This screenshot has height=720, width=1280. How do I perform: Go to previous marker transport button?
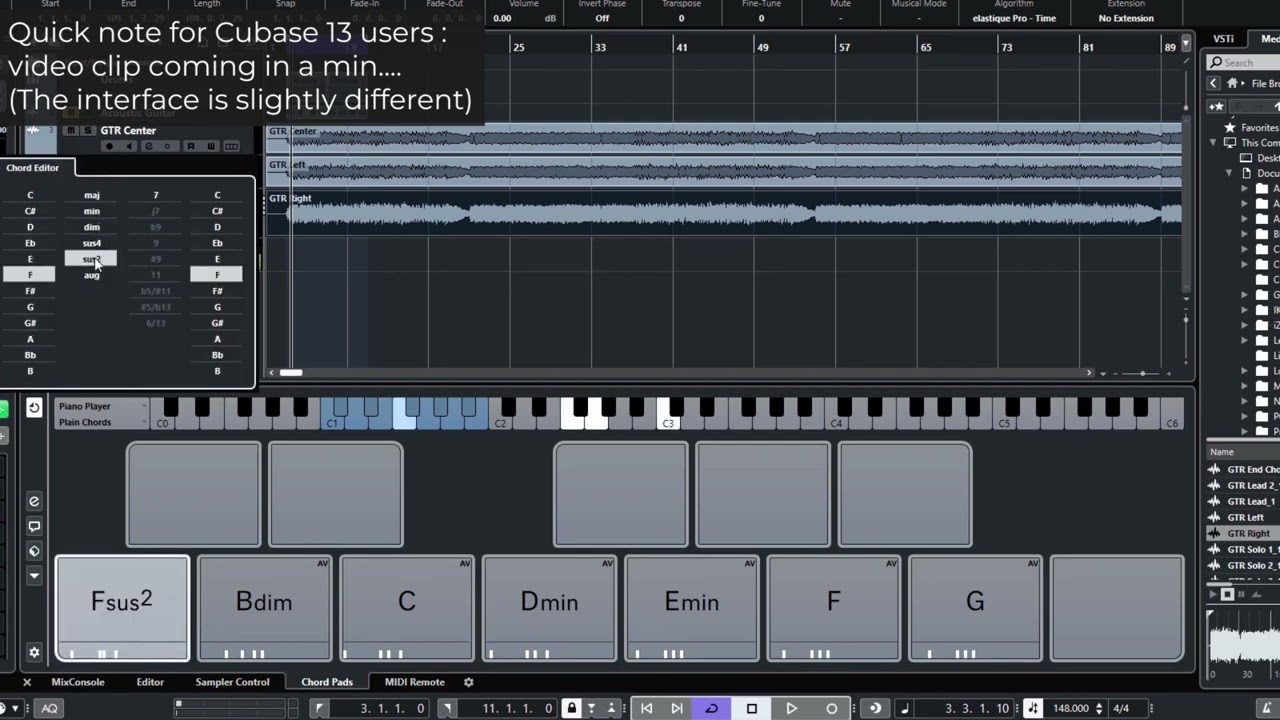(x=646, y=708)
